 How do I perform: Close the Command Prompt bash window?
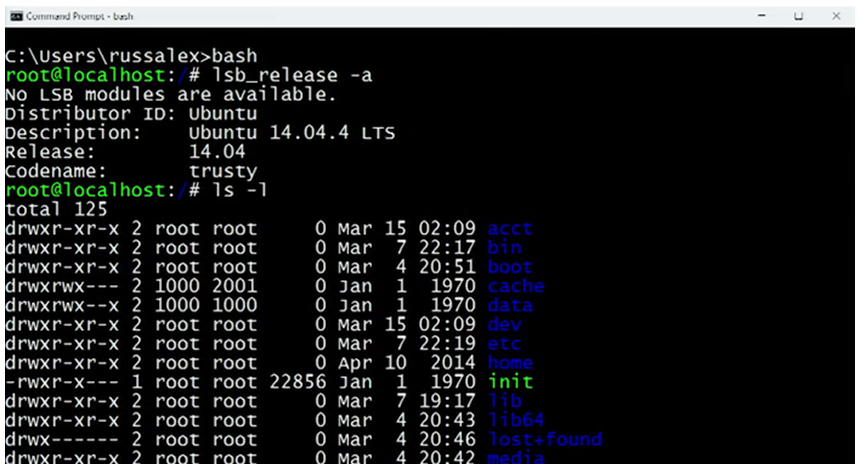(835, 17)
